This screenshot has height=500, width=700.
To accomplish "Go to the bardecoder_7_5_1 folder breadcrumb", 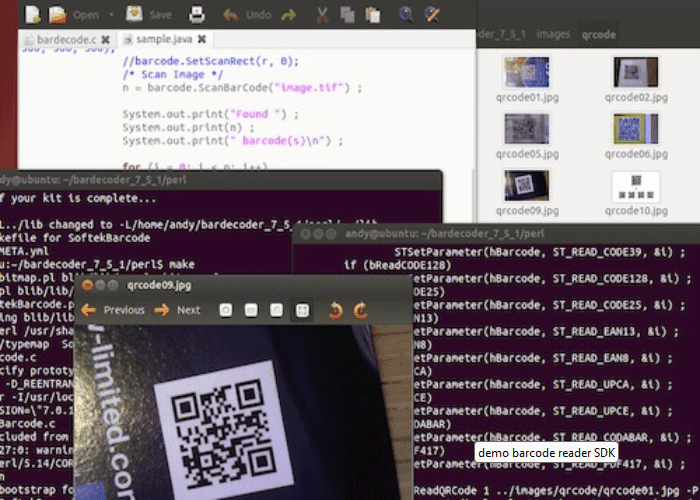I will [x=502, y=34].
